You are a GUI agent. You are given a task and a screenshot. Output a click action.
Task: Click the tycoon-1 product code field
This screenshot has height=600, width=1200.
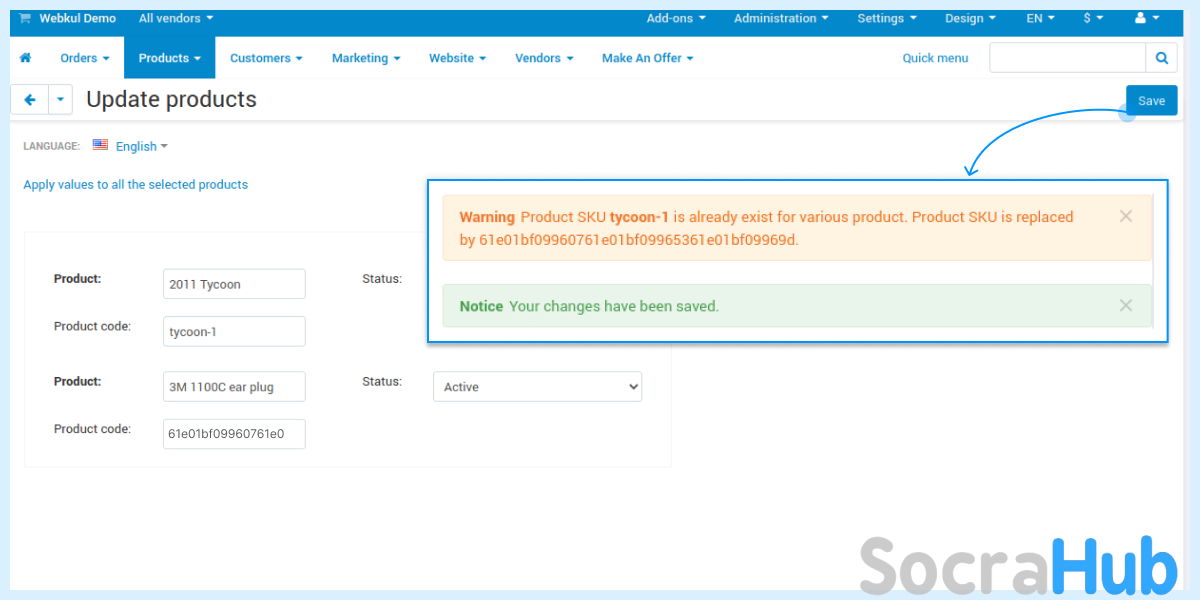coord(234,332)
